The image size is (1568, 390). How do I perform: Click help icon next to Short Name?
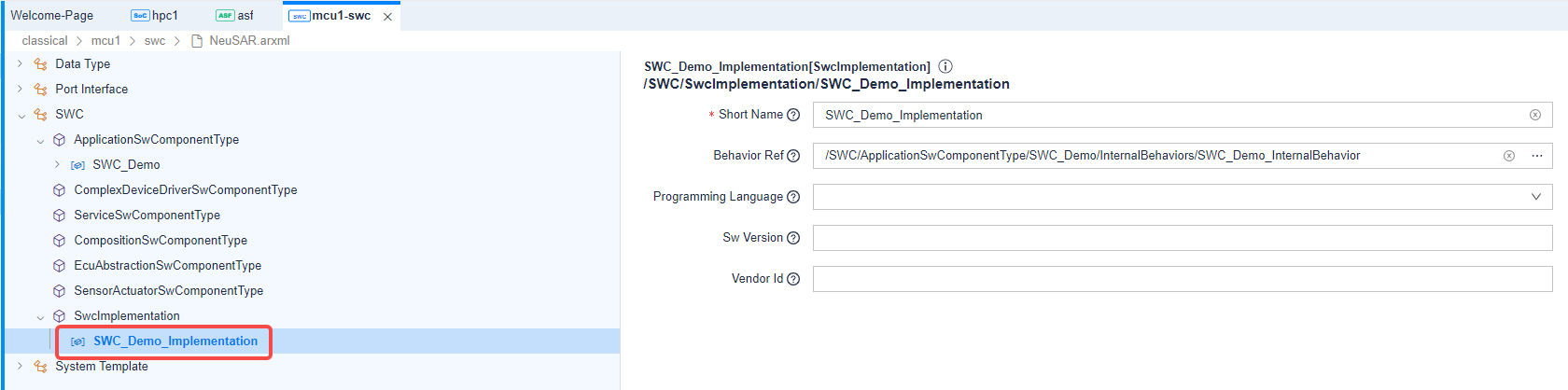[x=793, y=115]
